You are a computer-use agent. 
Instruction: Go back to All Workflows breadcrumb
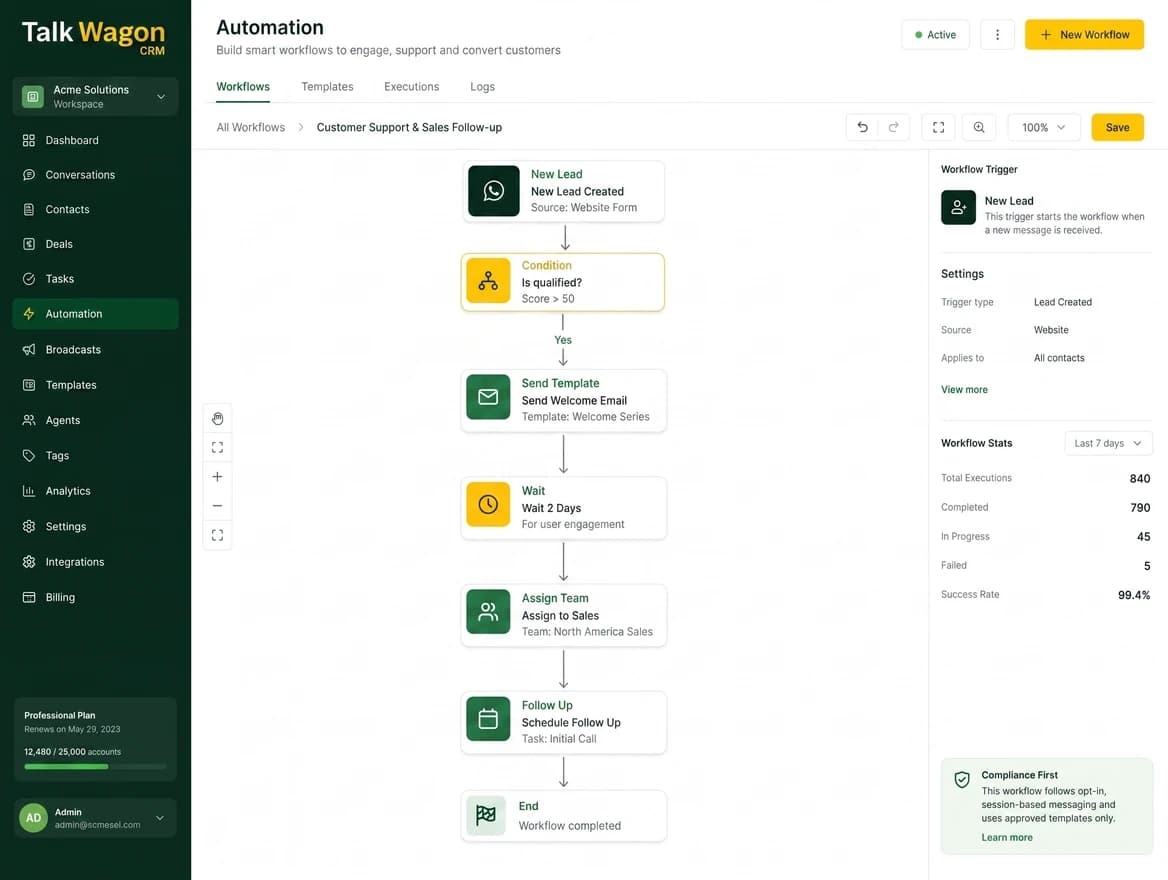pos(251,127)
